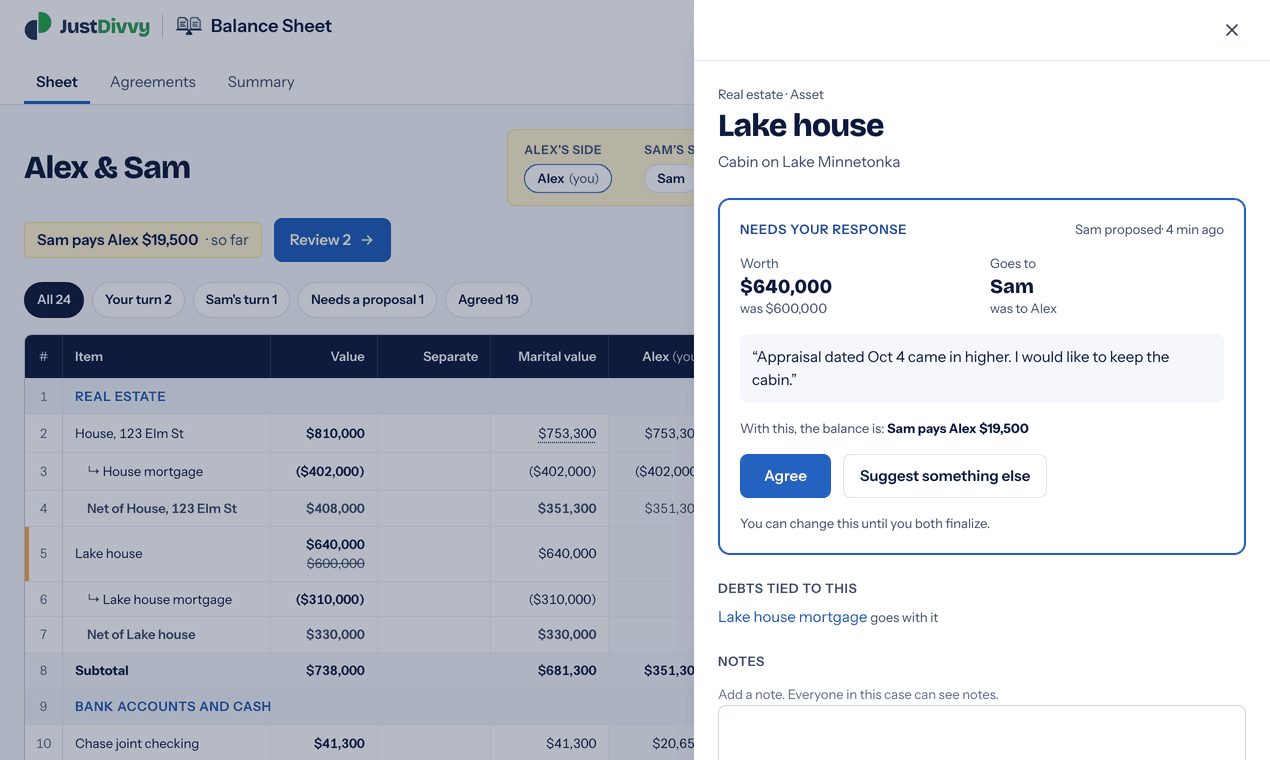This screenshot has height=760, width=1270.
Task: Click the ($402,000) House mortgage value
Action: (330, 471)
